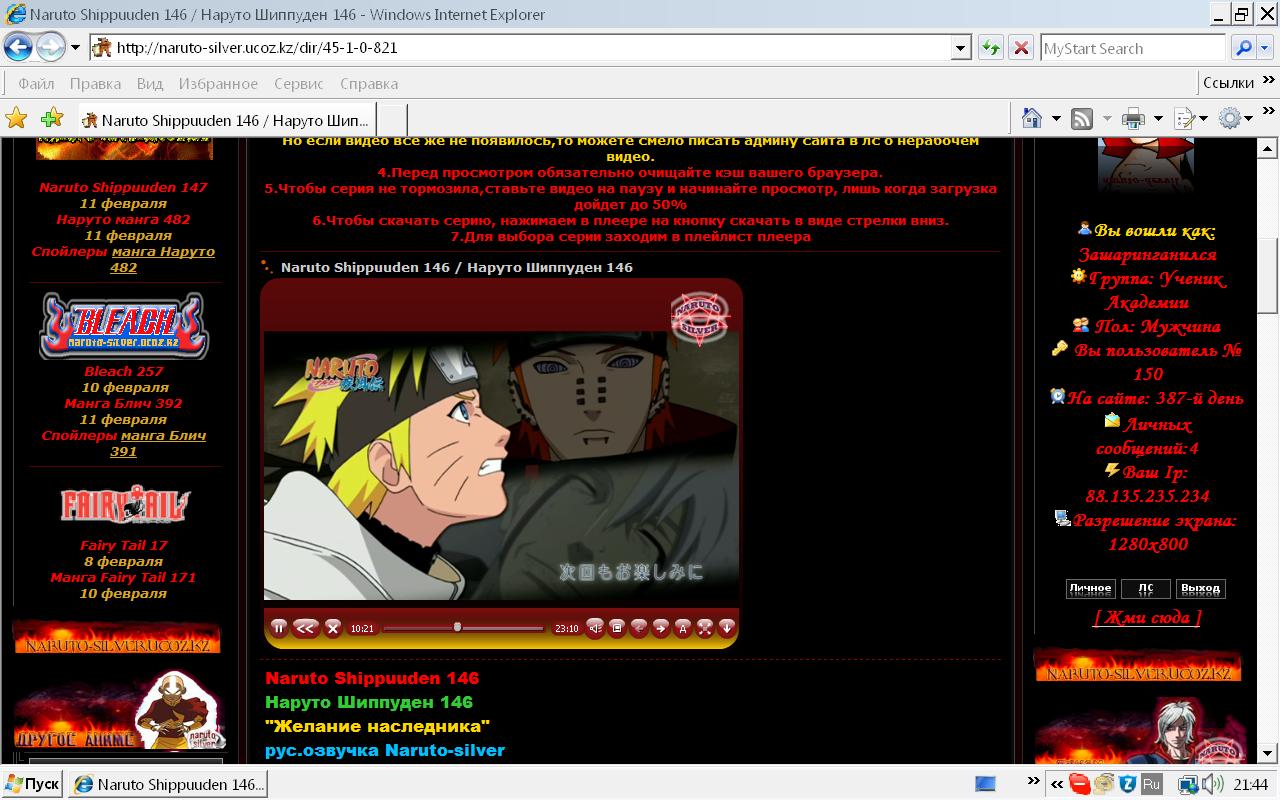
Task: Open the Print options dropdown arrow
Action: coord(1157,119)
